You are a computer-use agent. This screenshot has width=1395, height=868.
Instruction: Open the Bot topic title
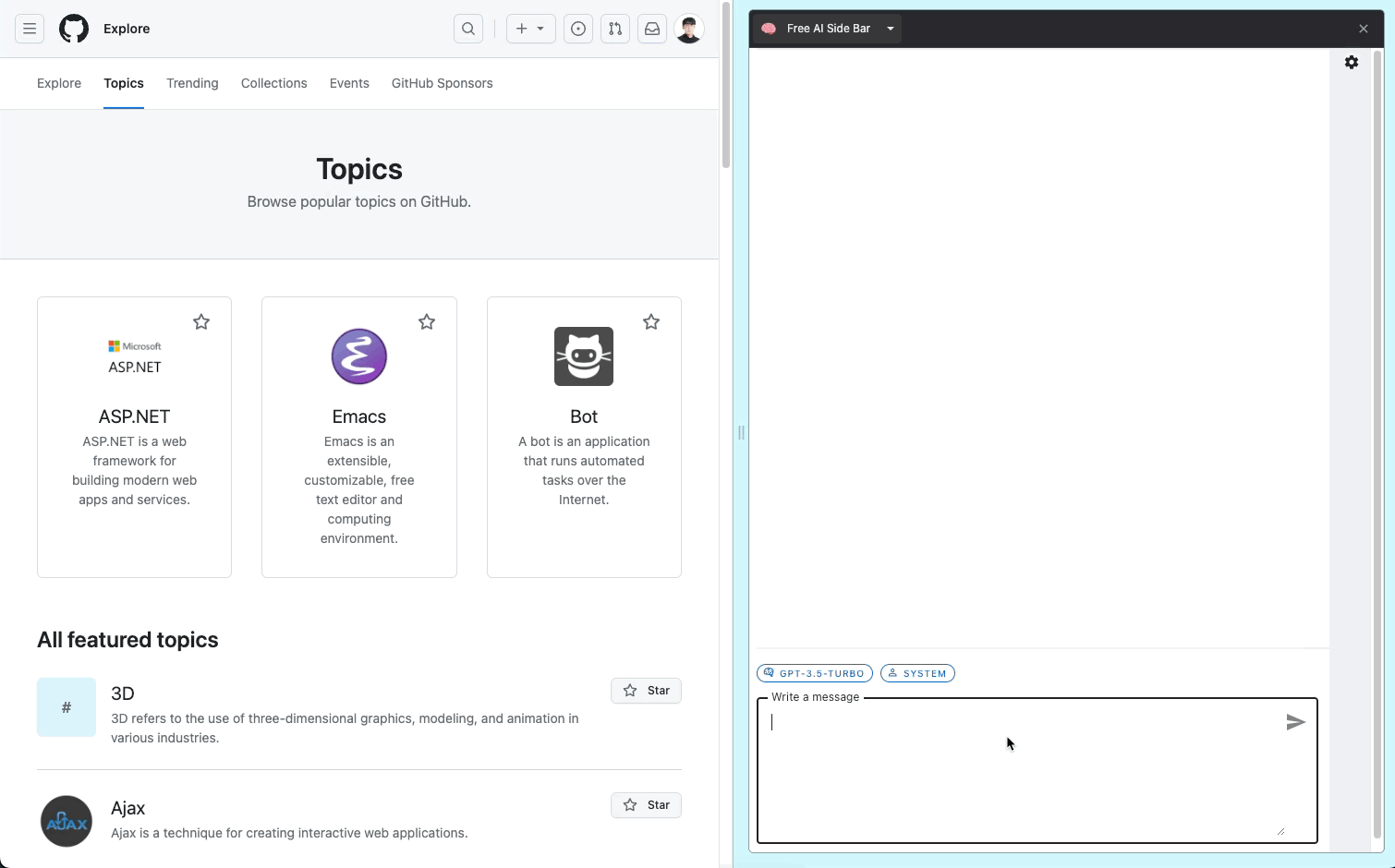coord(584,416)
